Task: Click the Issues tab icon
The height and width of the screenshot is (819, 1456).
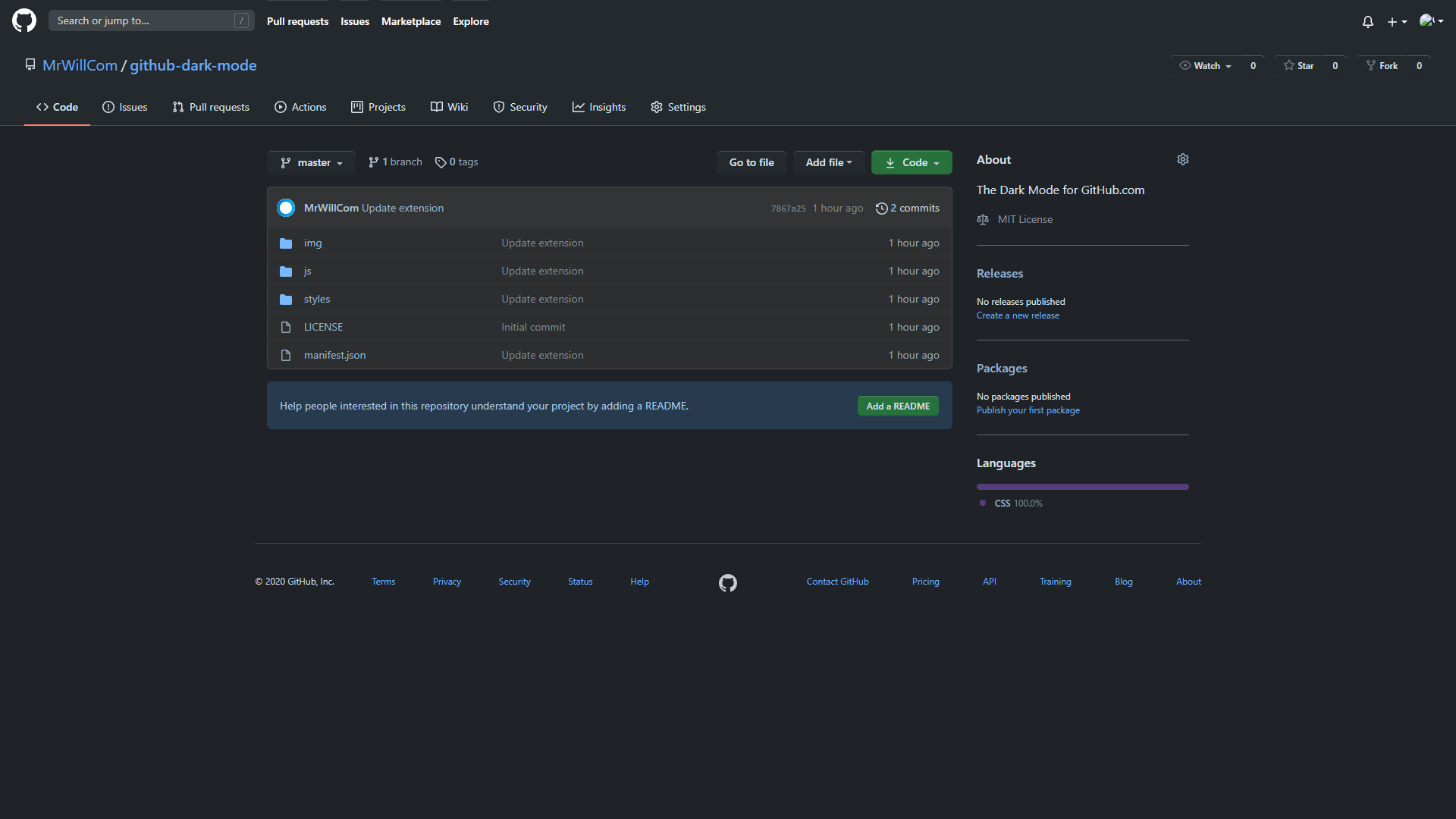Action: 108,107
